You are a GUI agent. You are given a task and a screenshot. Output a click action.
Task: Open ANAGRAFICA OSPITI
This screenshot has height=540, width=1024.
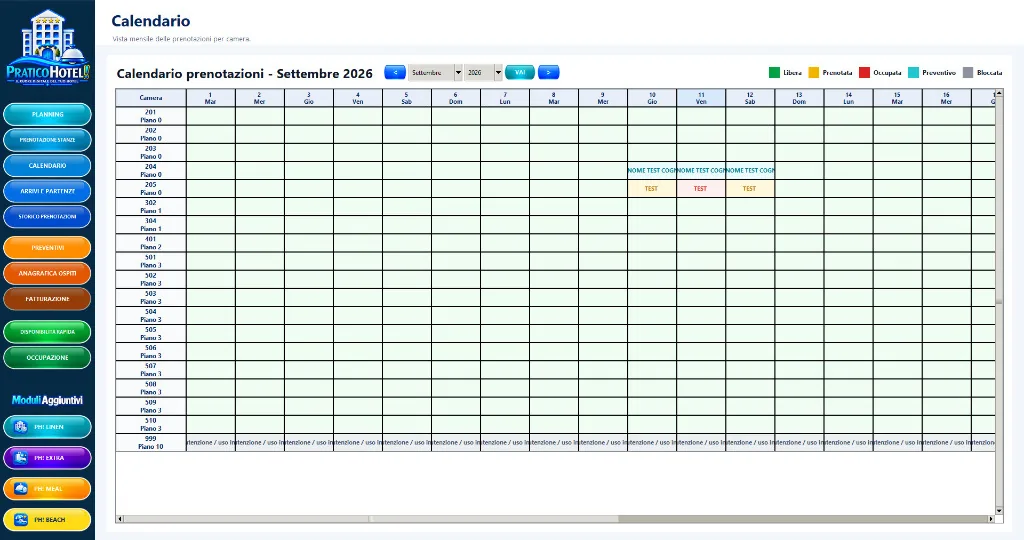coord(48,273)
